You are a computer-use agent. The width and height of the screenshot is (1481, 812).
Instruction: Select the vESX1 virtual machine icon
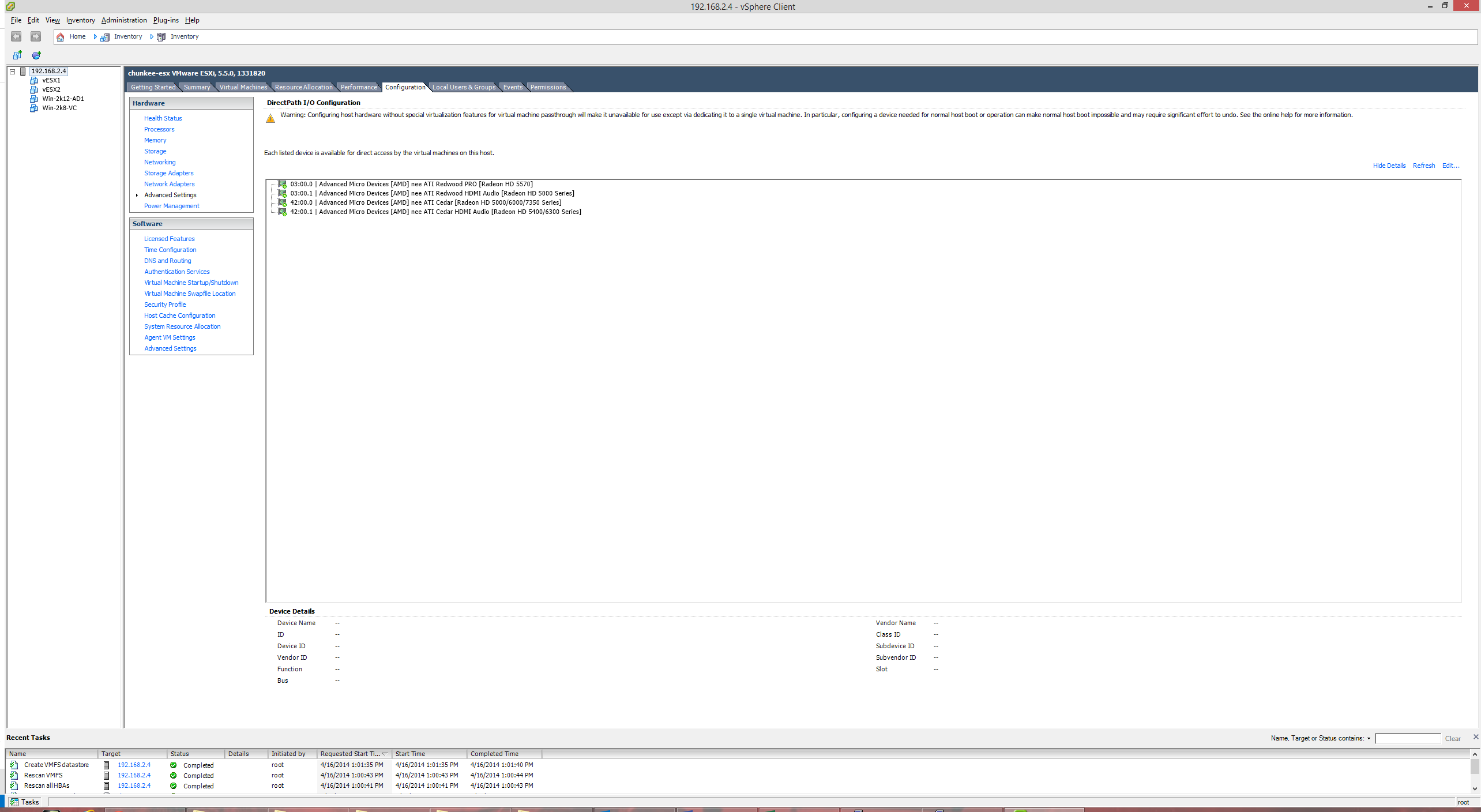pyautogui.click(x=34, y=81)
